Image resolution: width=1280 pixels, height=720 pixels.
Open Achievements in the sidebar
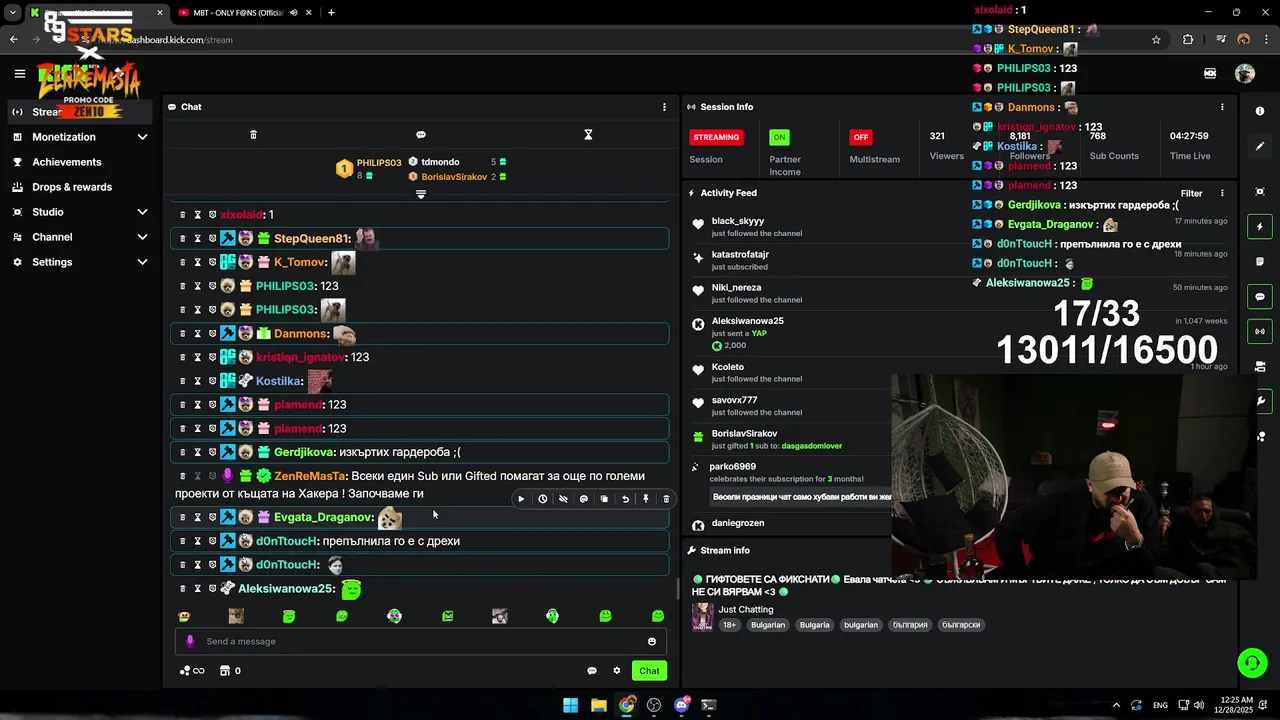tap(80, 162)
